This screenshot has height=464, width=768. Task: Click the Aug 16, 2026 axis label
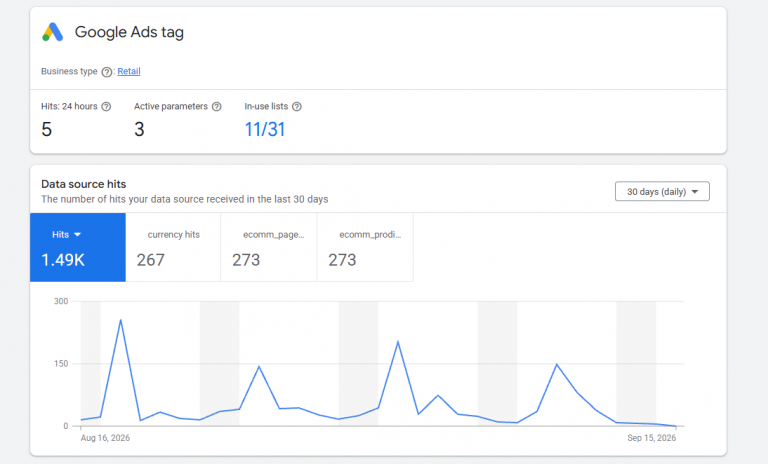tap(105, 438)
